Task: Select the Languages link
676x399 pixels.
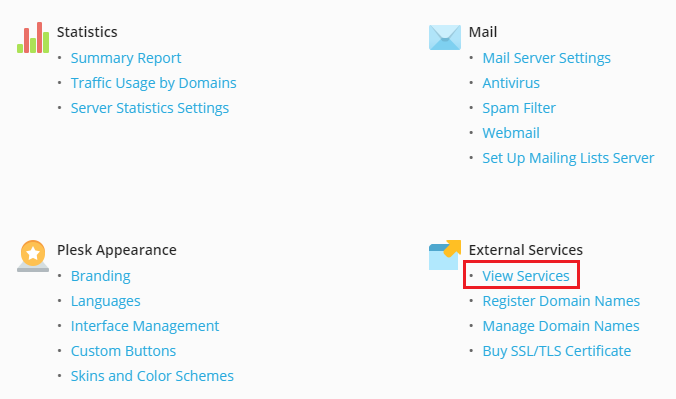Action: tap(106, 301)
